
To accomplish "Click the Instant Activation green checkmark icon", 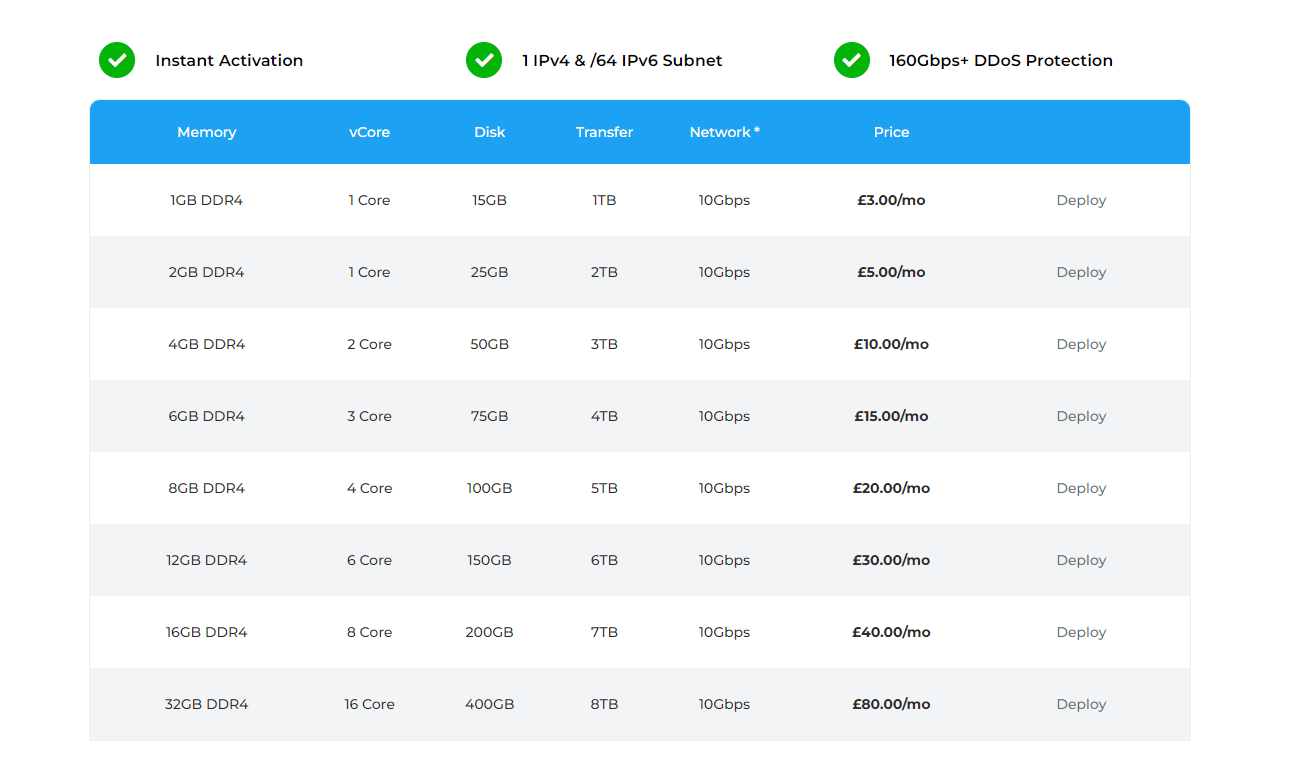I will (117, 60).
